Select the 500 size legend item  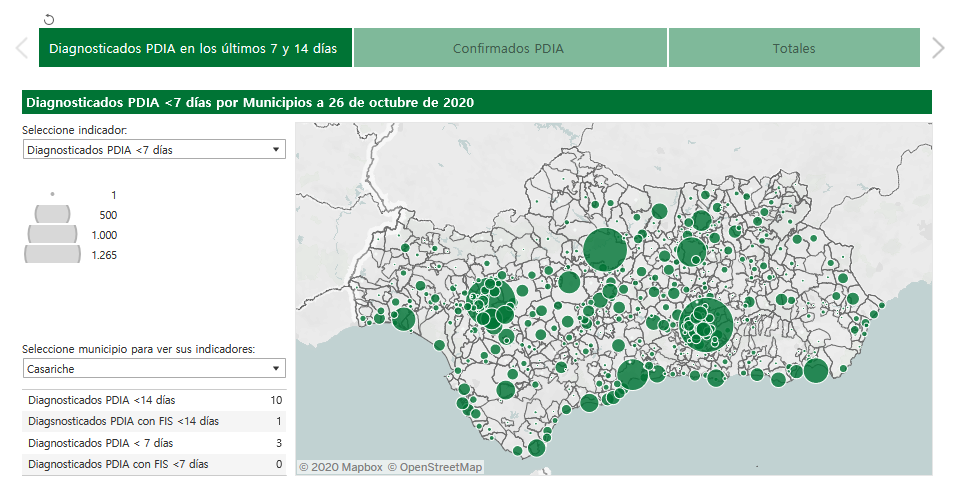click(x=53, y=214)
